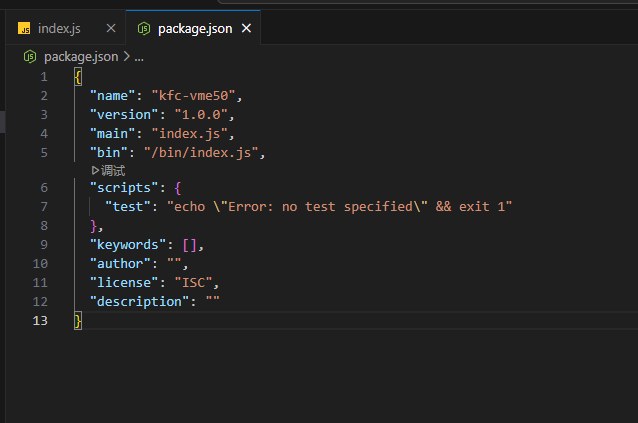Click line number 6 in the gutter

[x=44, y=188]
